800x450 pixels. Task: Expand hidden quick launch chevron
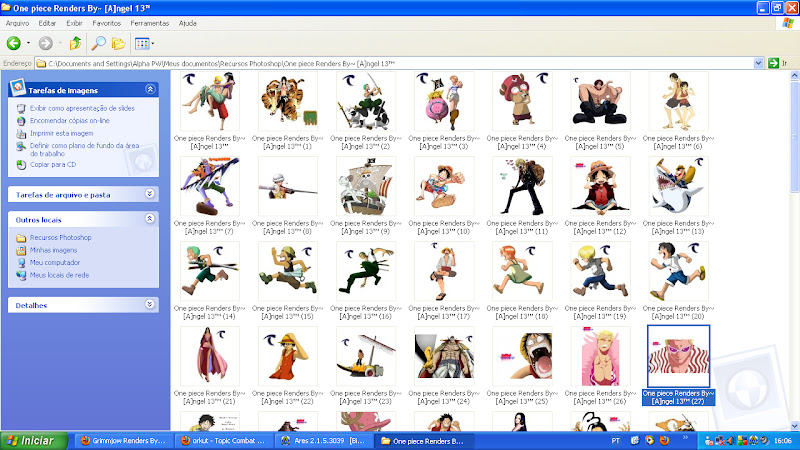pyautogui.click(x=685, y=438)
